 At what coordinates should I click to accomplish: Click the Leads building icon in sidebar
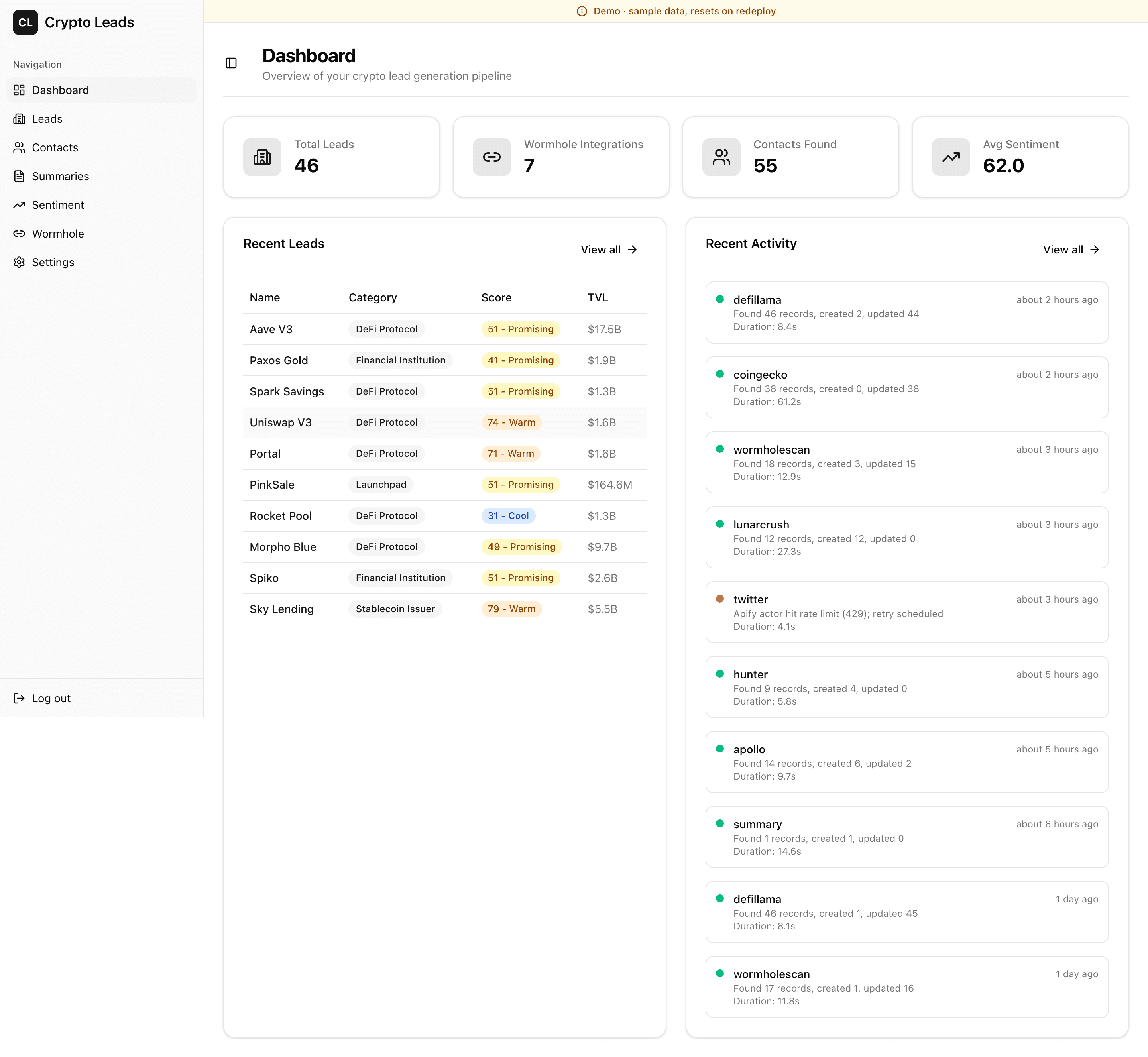click(x=20, y=118)
